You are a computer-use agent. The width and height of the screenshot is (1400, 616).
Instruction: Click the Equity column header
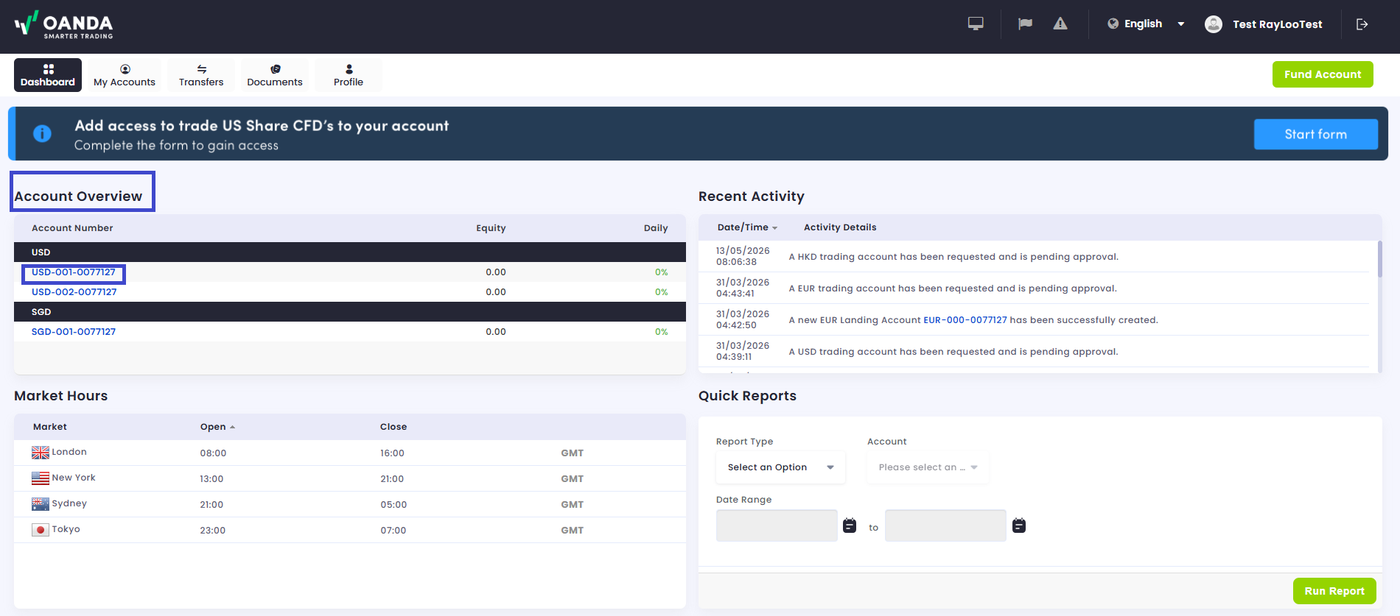coord(491,228)
